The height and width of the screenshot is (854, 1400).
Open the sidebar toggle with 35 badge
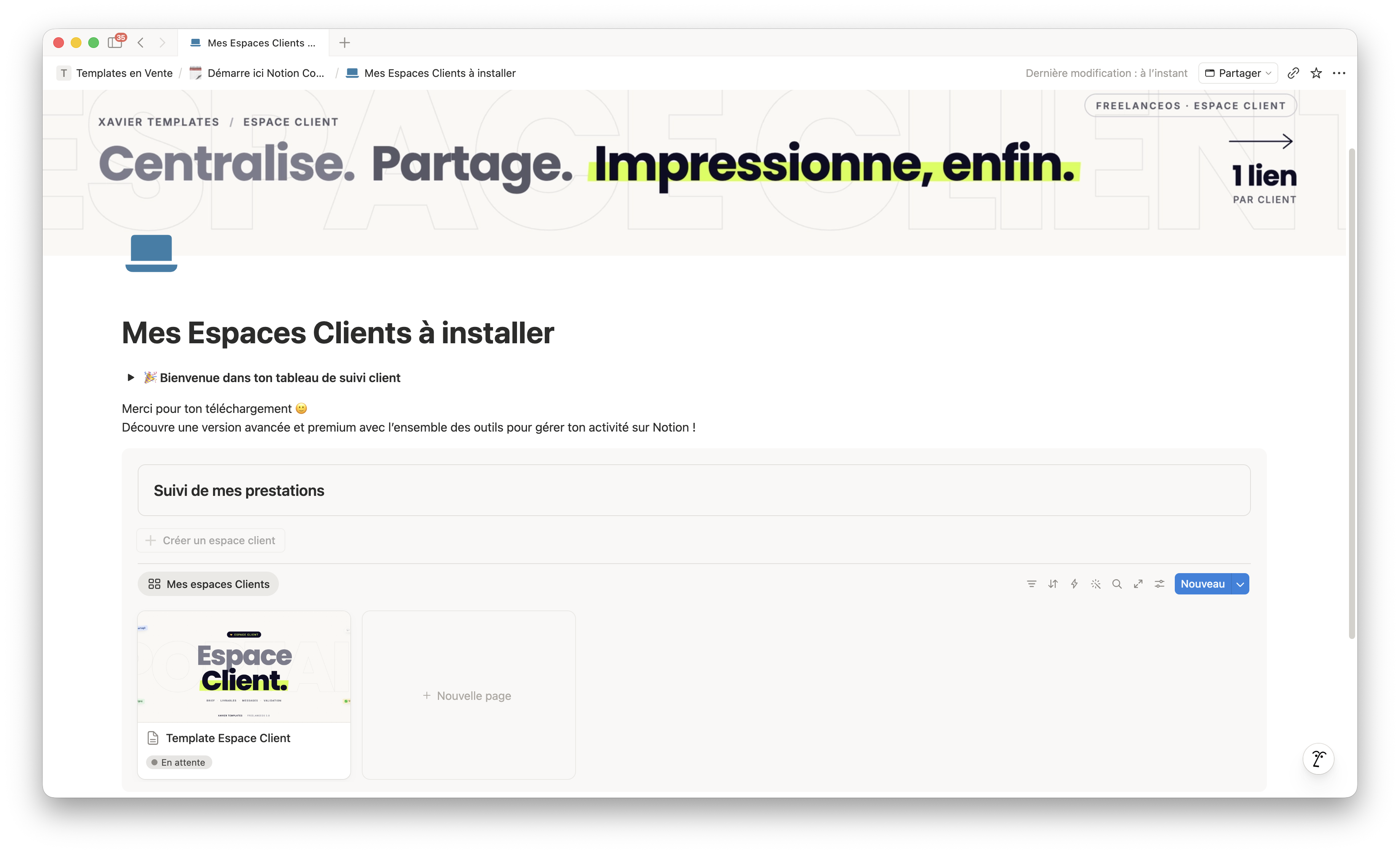116,42
